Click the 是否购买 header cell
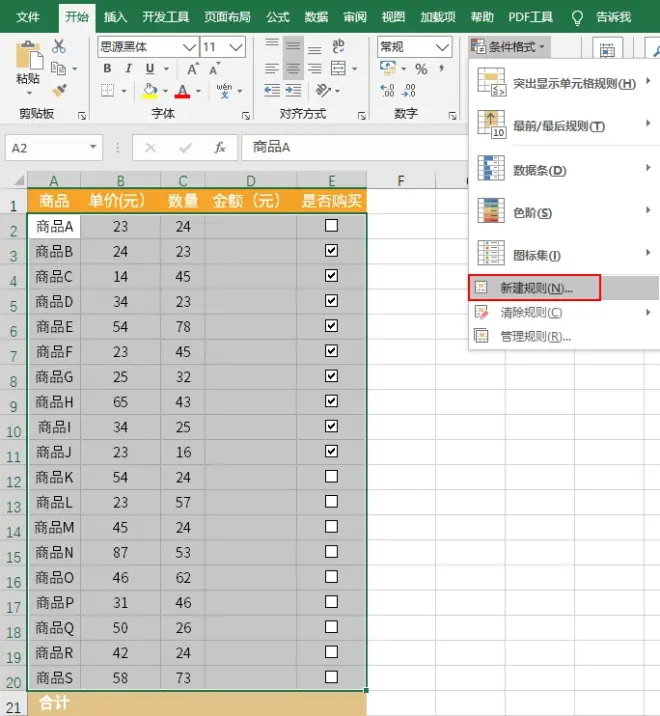 [332, 200]
